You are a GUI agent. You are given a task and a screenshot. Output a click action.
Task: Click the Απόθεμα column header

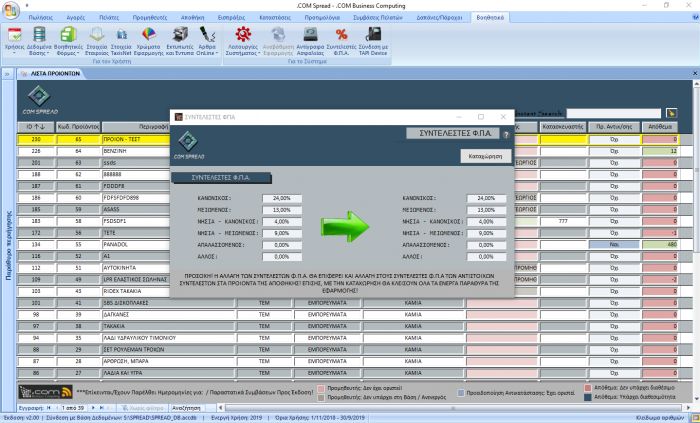[x=660, y=127]
